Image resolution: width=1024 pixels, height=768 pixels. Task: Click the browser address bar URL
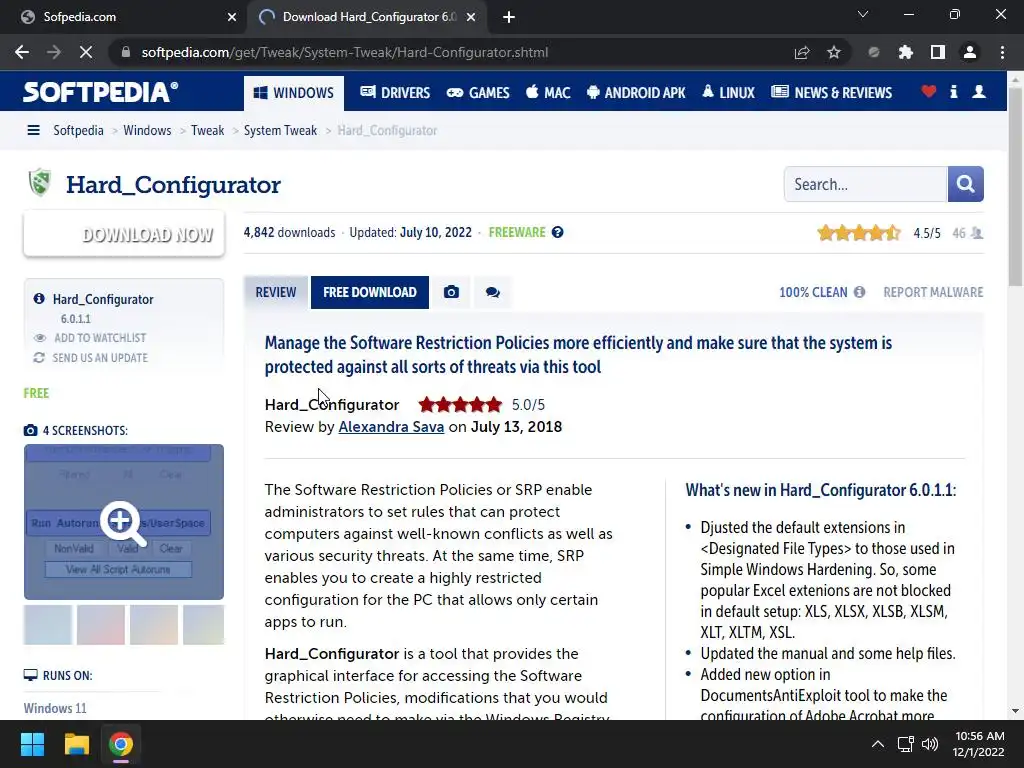[345, 52]
